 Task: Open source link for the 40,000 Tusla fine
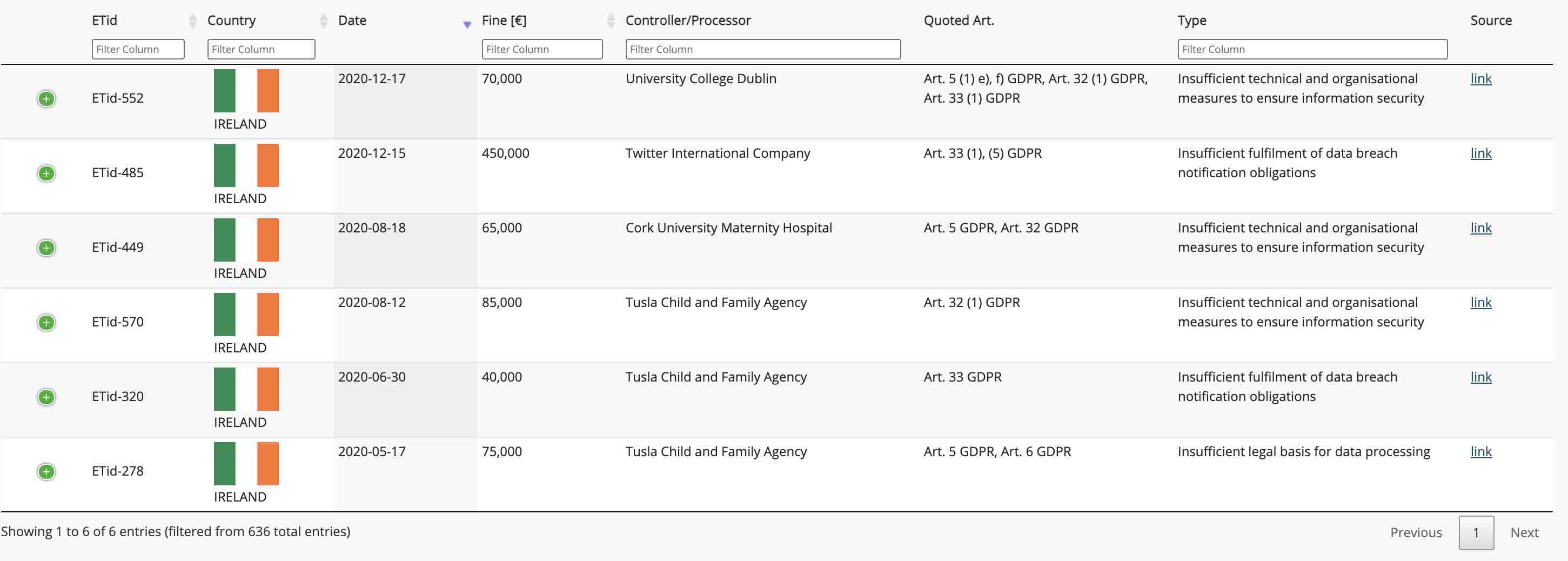point(1481,377)
